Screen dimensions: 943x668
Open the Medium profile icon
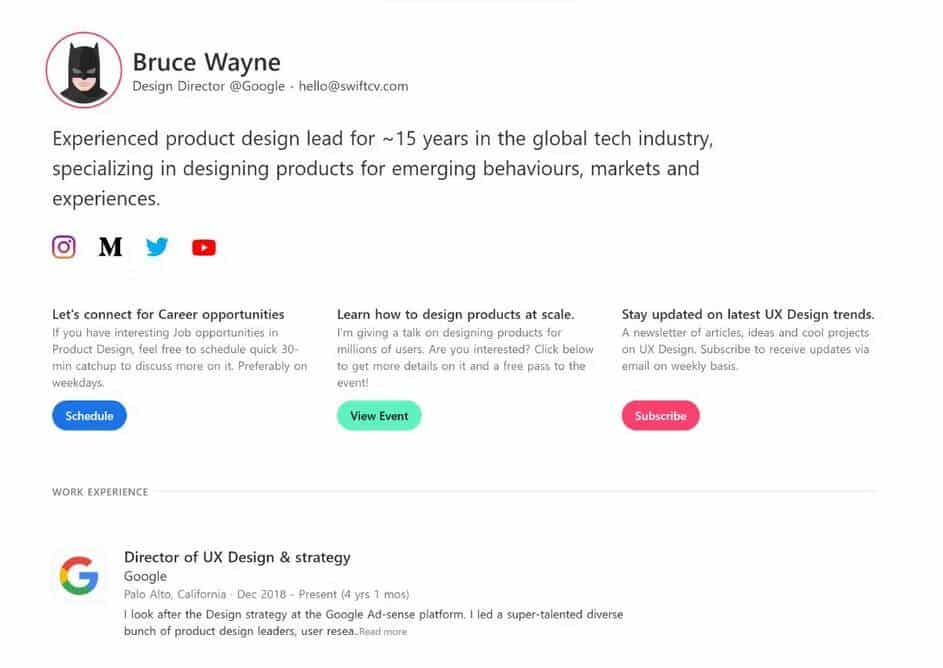[110, 247]
